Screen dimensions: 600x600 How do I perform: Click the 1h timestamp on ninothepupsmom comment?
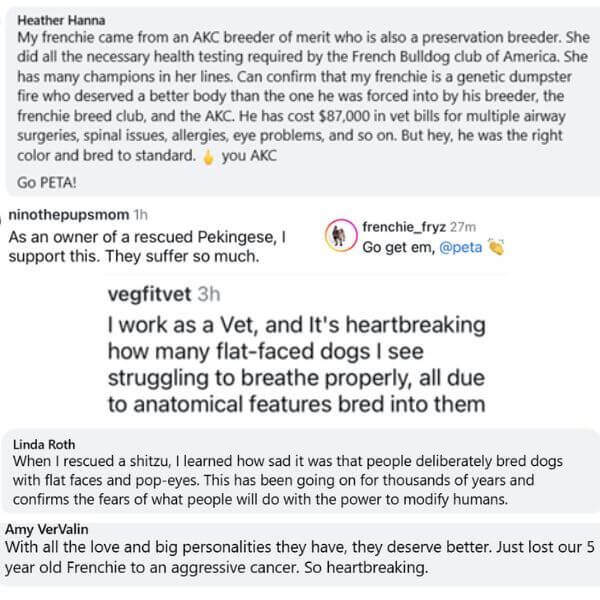tap(140, 215)
